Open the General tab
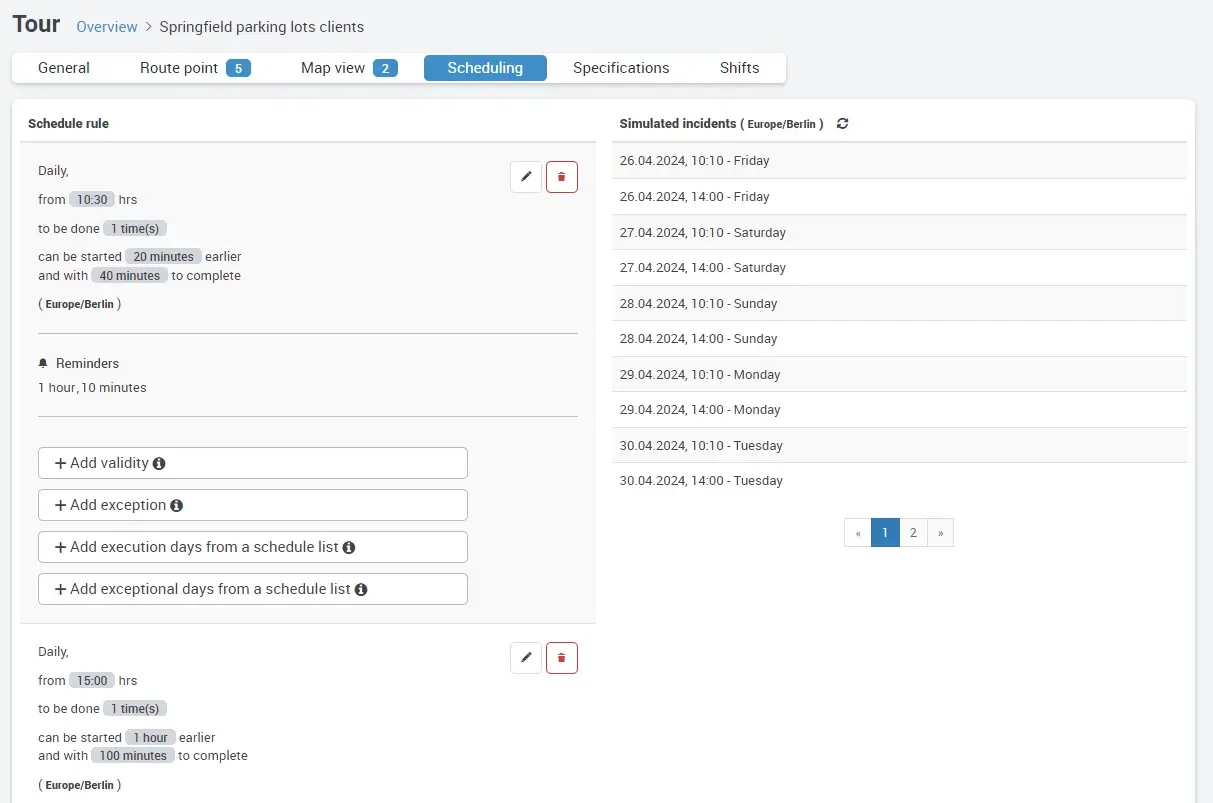1213x803 pixels. [x=64, y=68]
